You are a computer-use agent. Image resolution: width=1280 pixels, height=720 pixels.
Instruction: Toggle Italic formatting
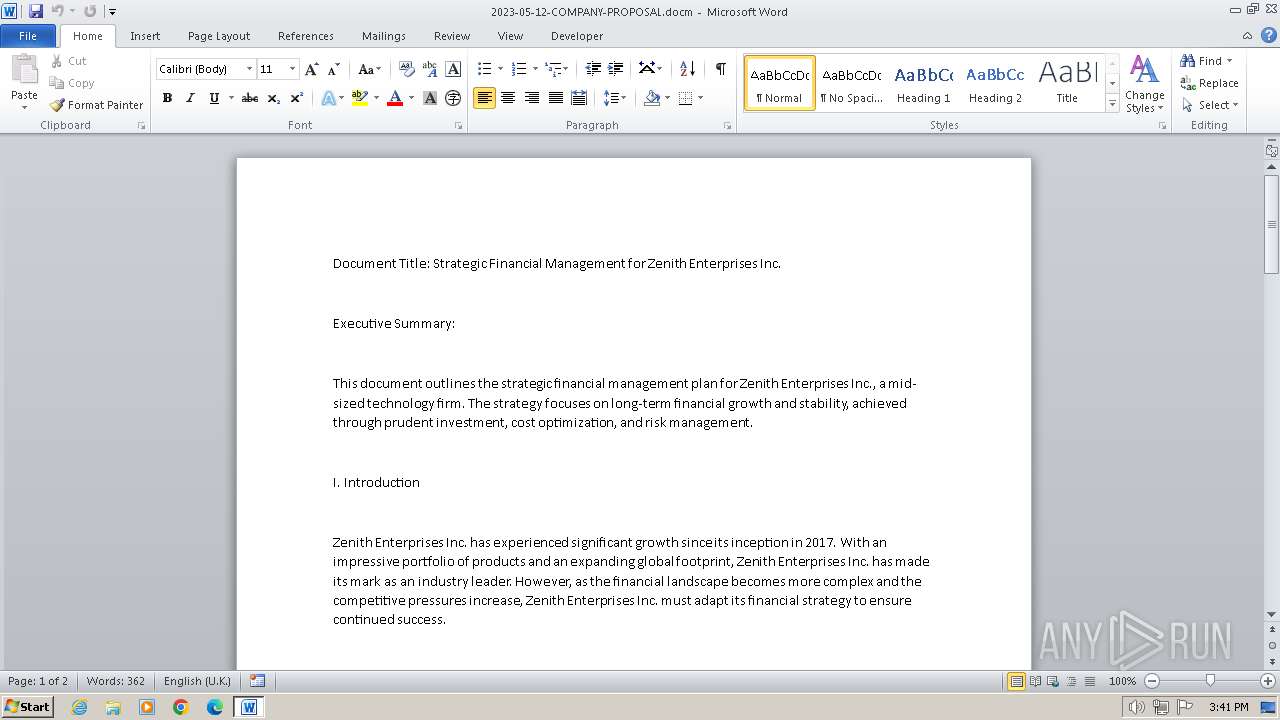pyautogui.click(x=190, y=98)
